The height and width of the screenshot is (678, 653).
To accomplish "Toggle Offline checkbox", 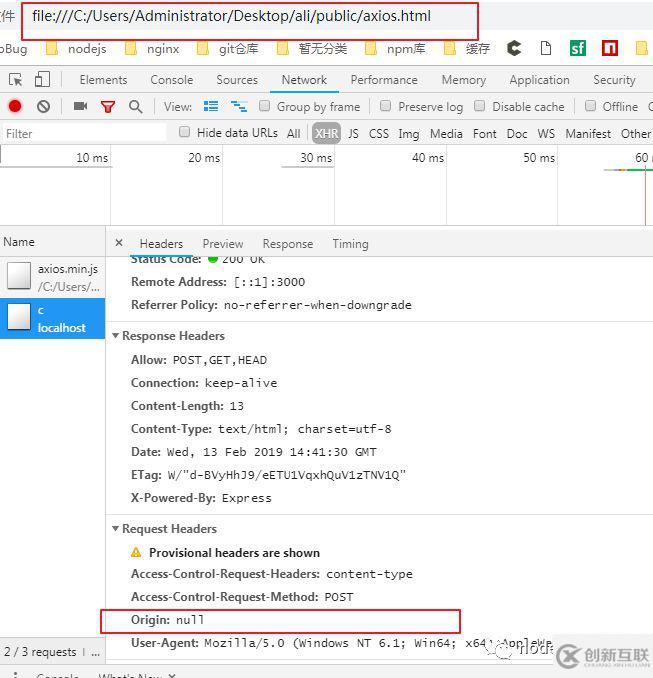I will (590, 106).
